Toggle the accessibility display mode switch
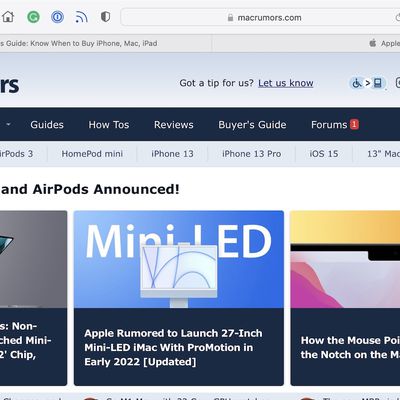The image size is (400, 400). (x=367, y=83)
